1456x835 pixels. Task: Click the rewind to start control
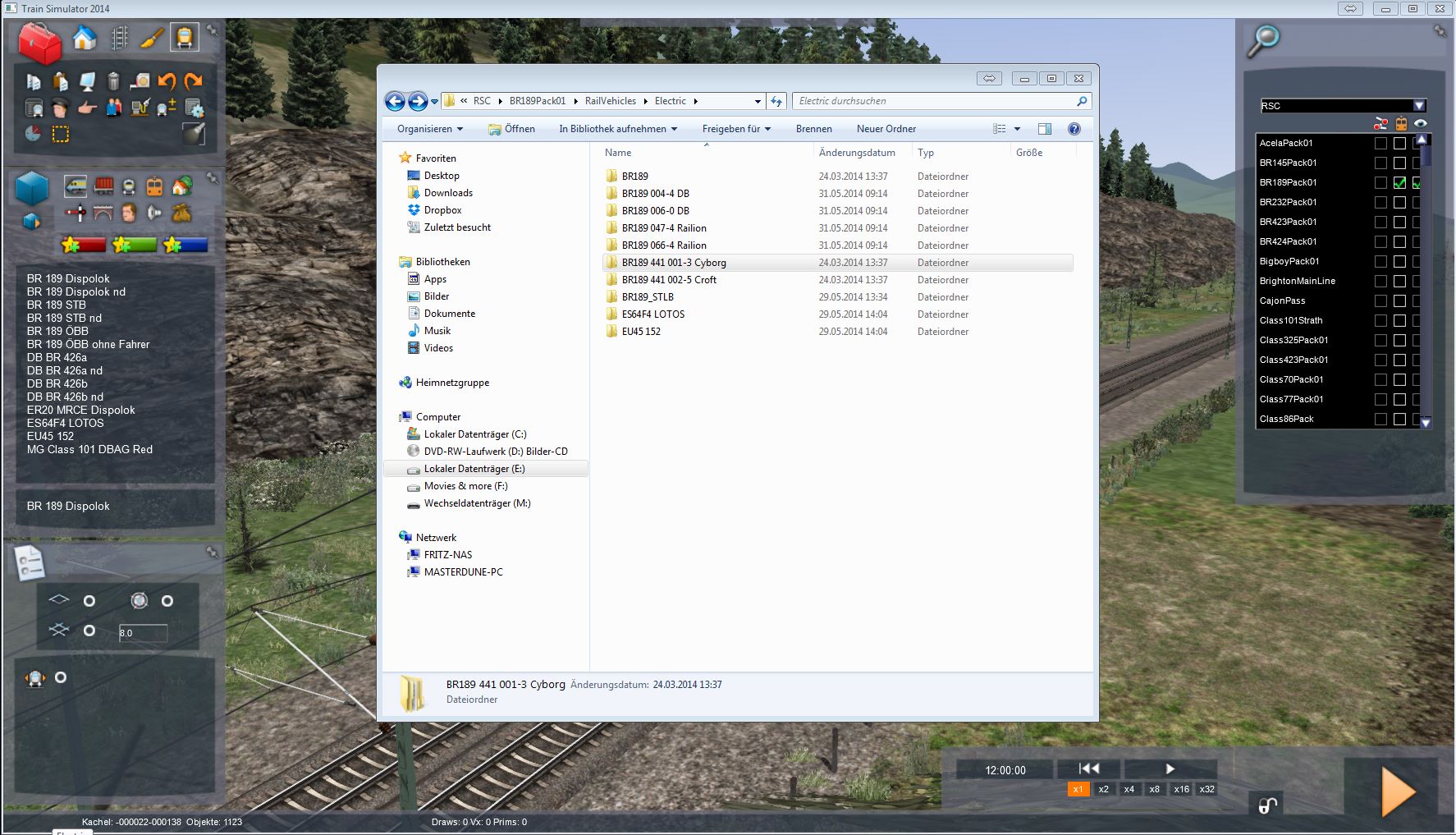pyautogui.click(x=1089, y=768)
